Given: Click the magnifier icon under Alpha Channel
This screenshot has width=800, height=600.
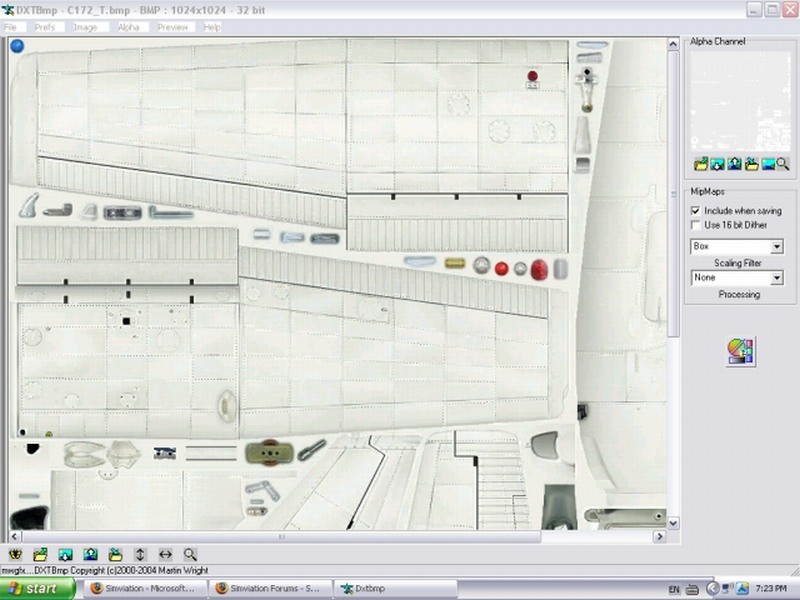Looking at the screenshot, I should pyautogui.click(x=783, y=164).
